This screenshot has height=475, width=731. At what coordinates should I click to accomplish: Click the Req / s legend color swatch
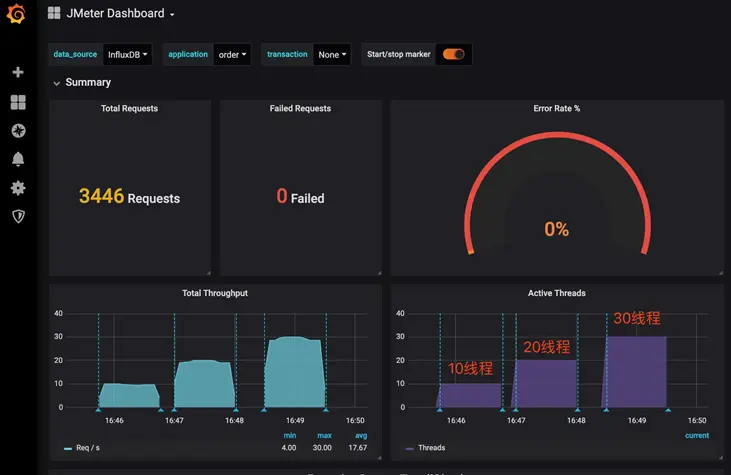click(x=68, y=448)
